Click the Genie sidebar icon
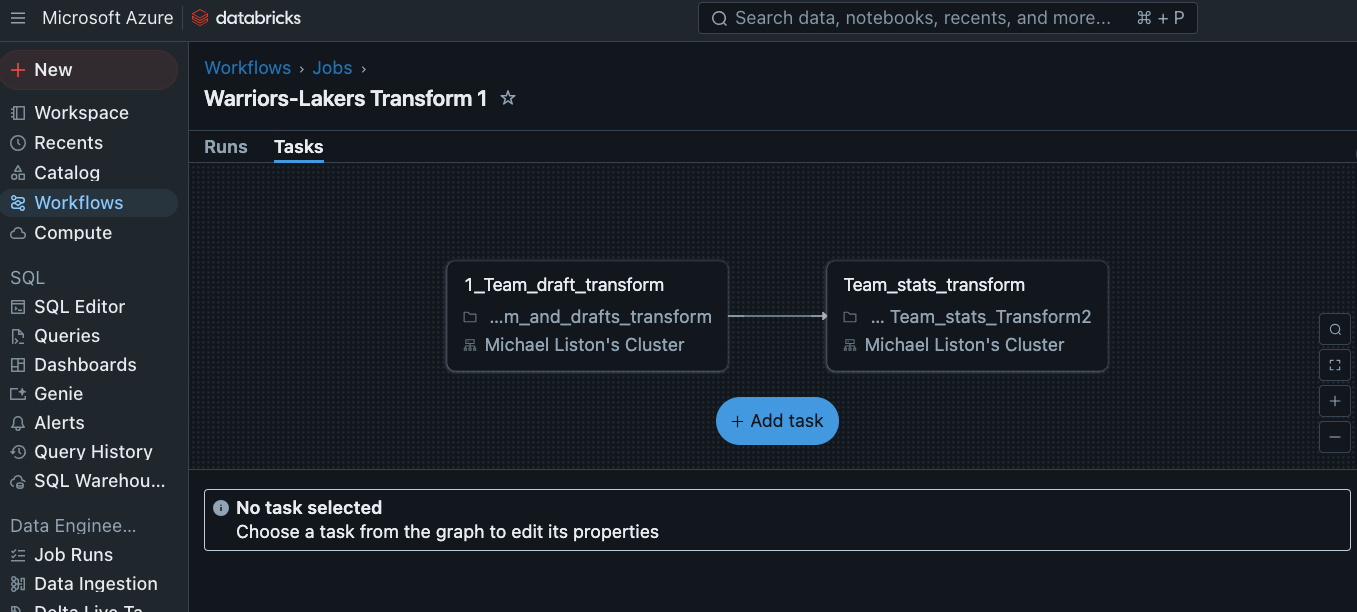The image size is (1357, 612). [x=18, y=394]
